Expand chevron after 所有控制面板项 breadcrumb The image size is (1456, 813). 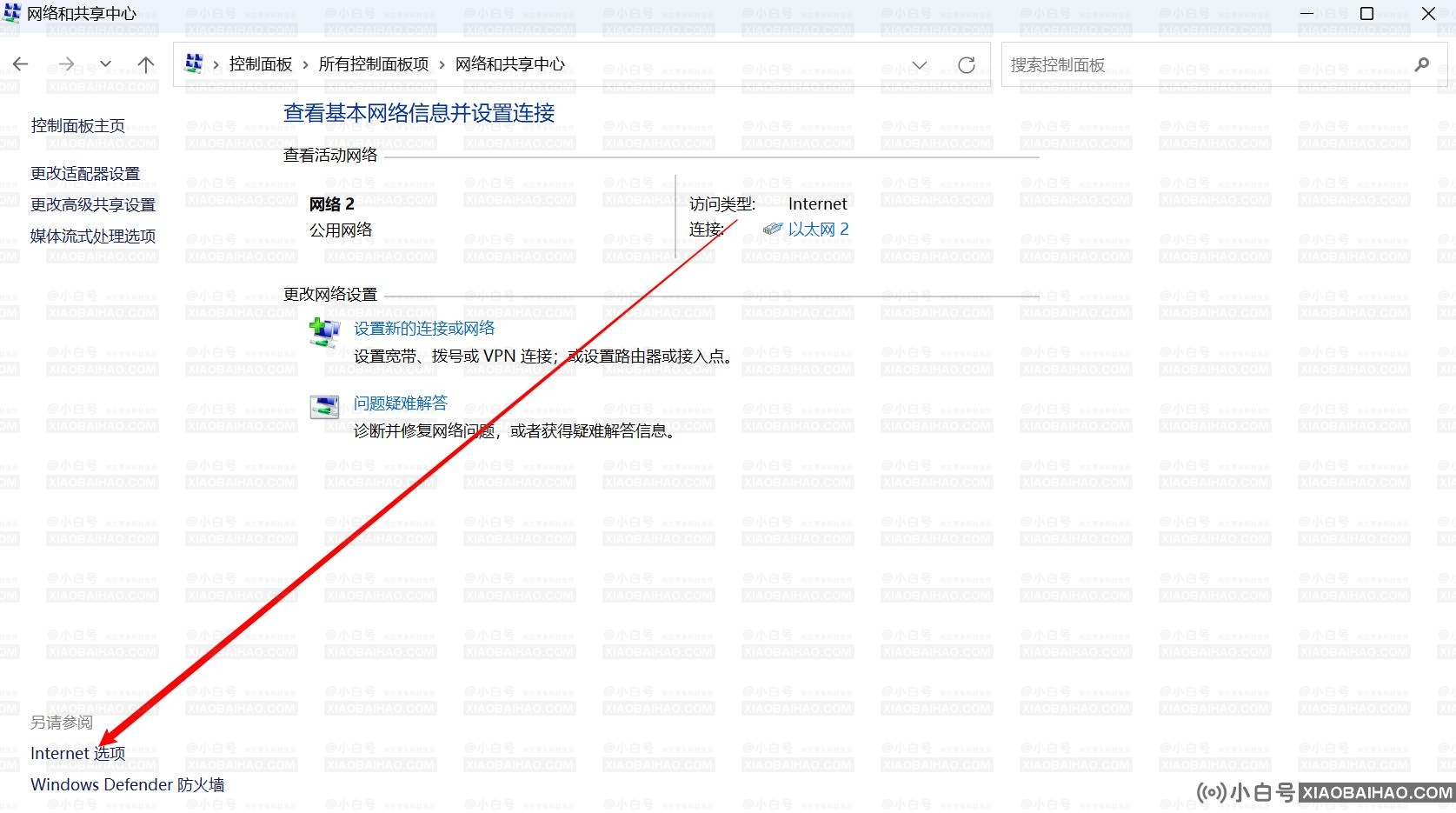[x=442, y=65]
